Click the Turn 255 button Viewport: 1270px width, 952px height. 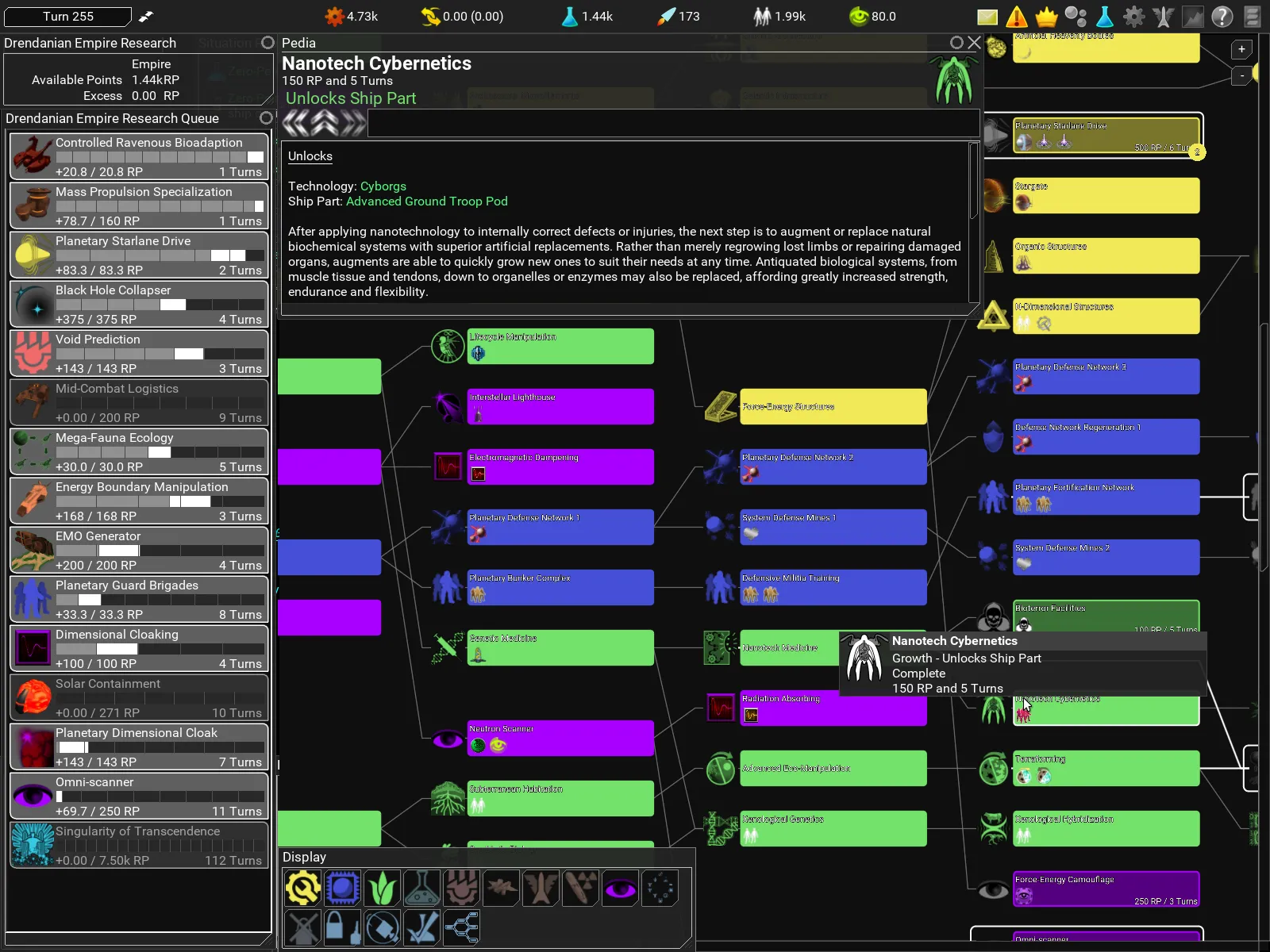pos(68,17)
